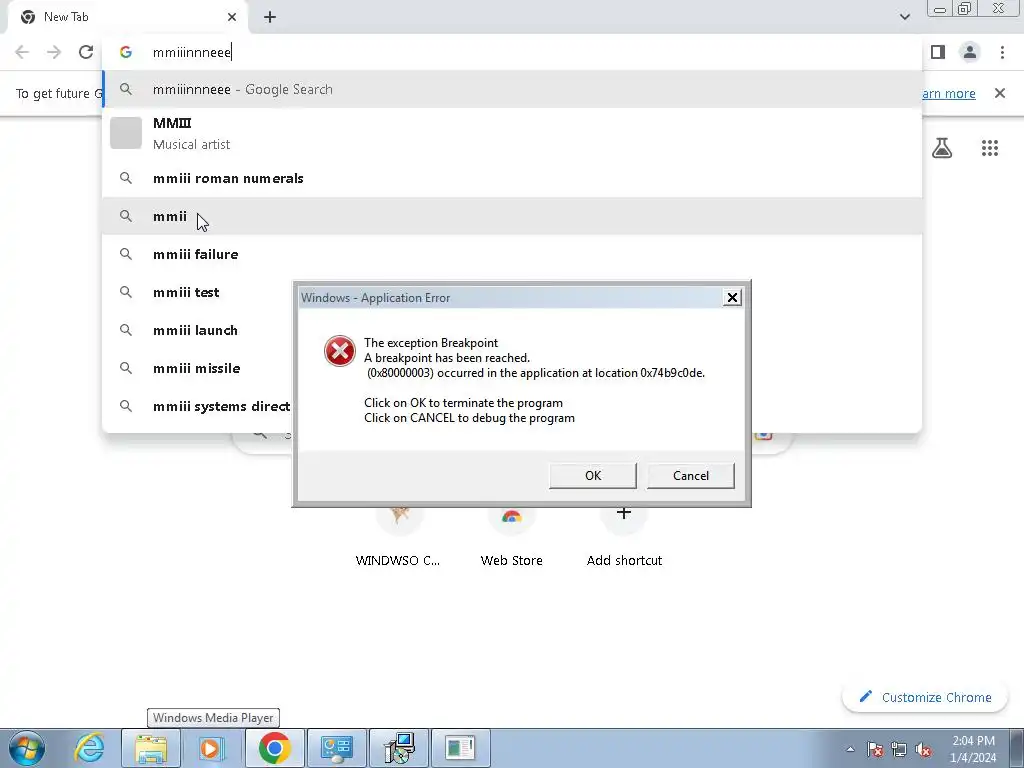Toggle the Chrome side panel icon

(938, 52)
